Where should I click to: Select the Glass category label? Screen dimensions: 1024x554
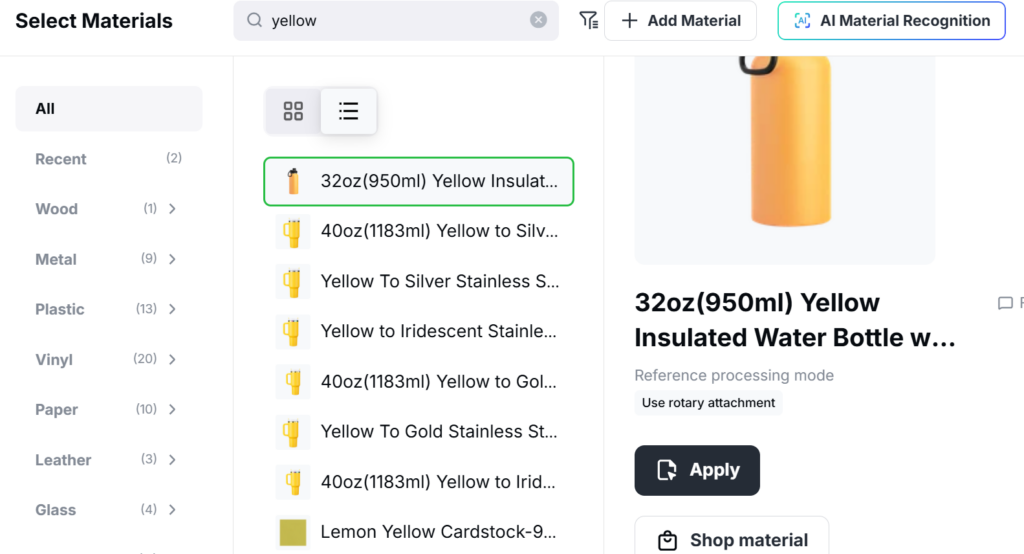(56, 510)
